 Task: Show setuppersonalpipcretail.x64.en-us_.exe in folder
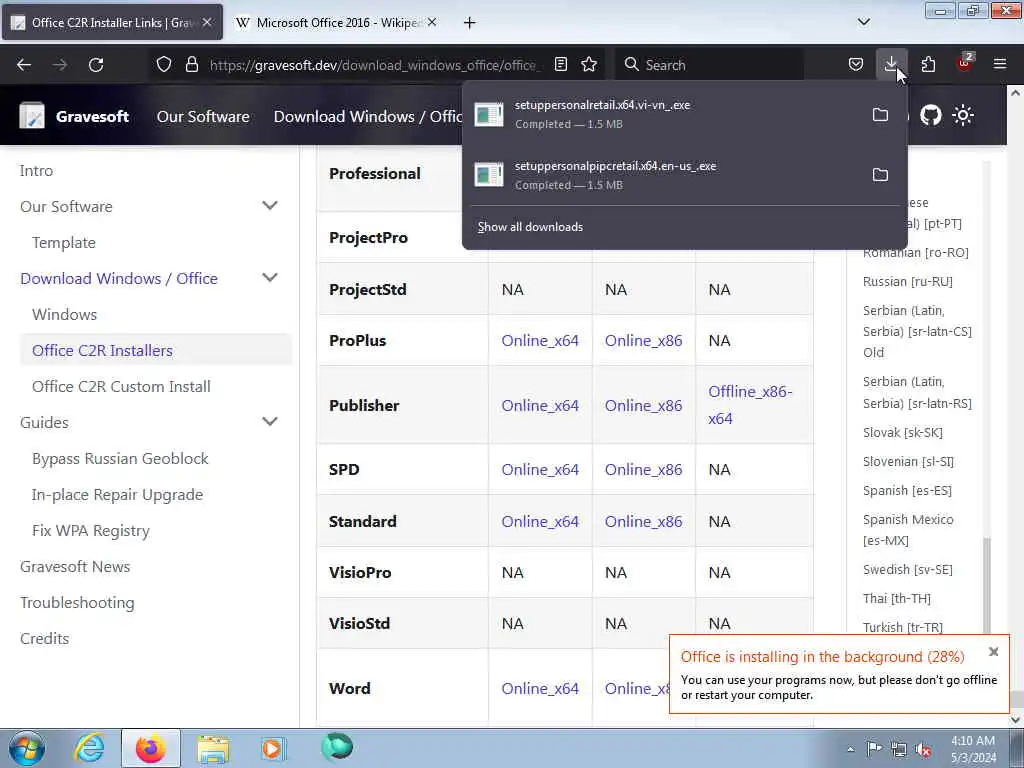click(880, 174)
